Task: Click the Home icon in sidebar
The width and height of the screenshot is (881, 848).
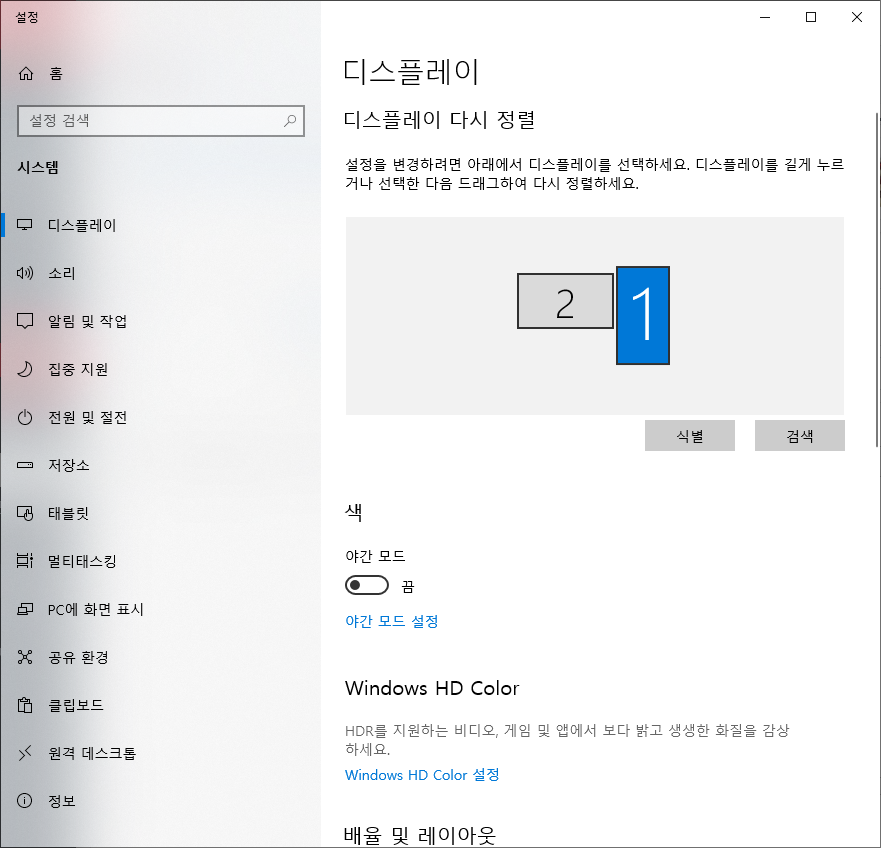Action: [26, 73]
